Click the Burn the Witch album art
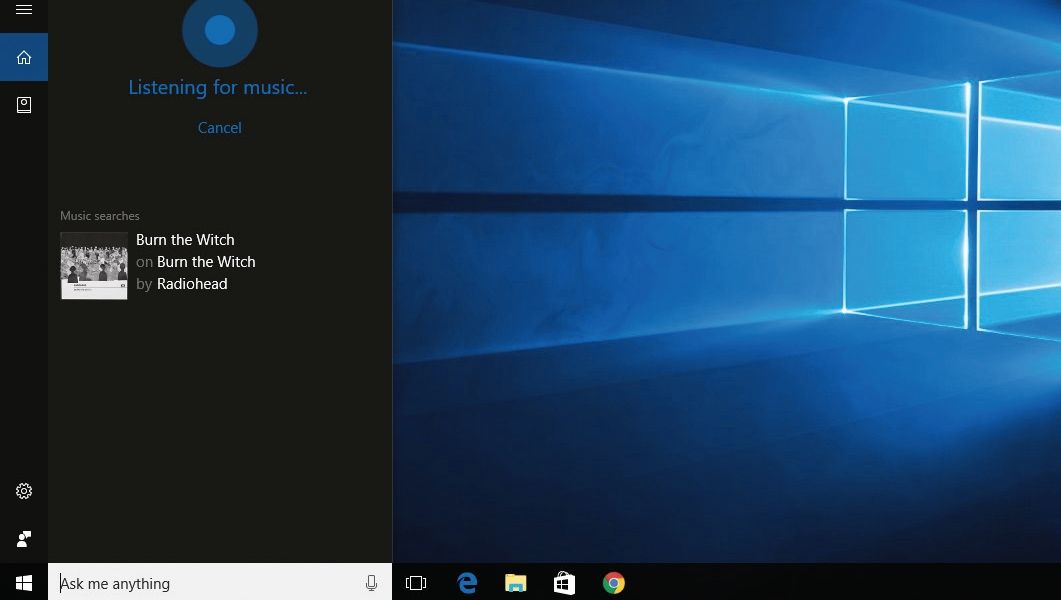1061x600 pixels. [93, 266]
